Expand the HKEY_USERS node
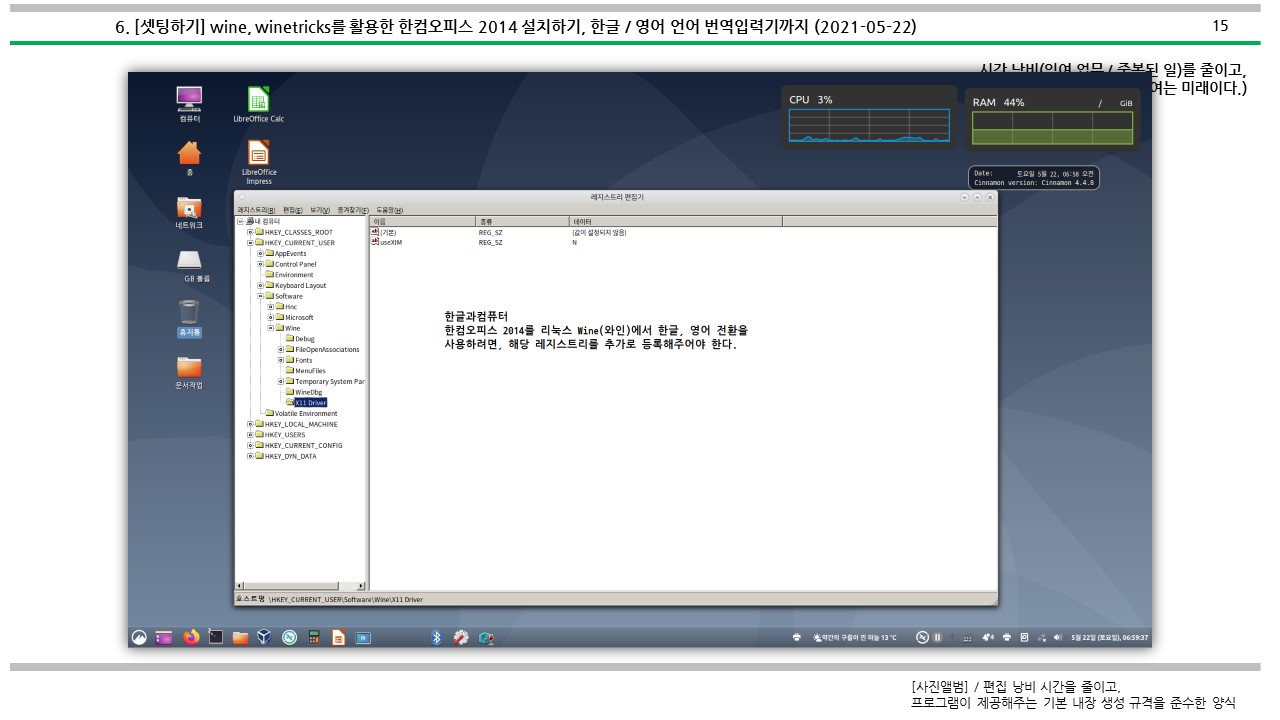The height and width of the screenshot is (720, 1280). tap(250, 435)
